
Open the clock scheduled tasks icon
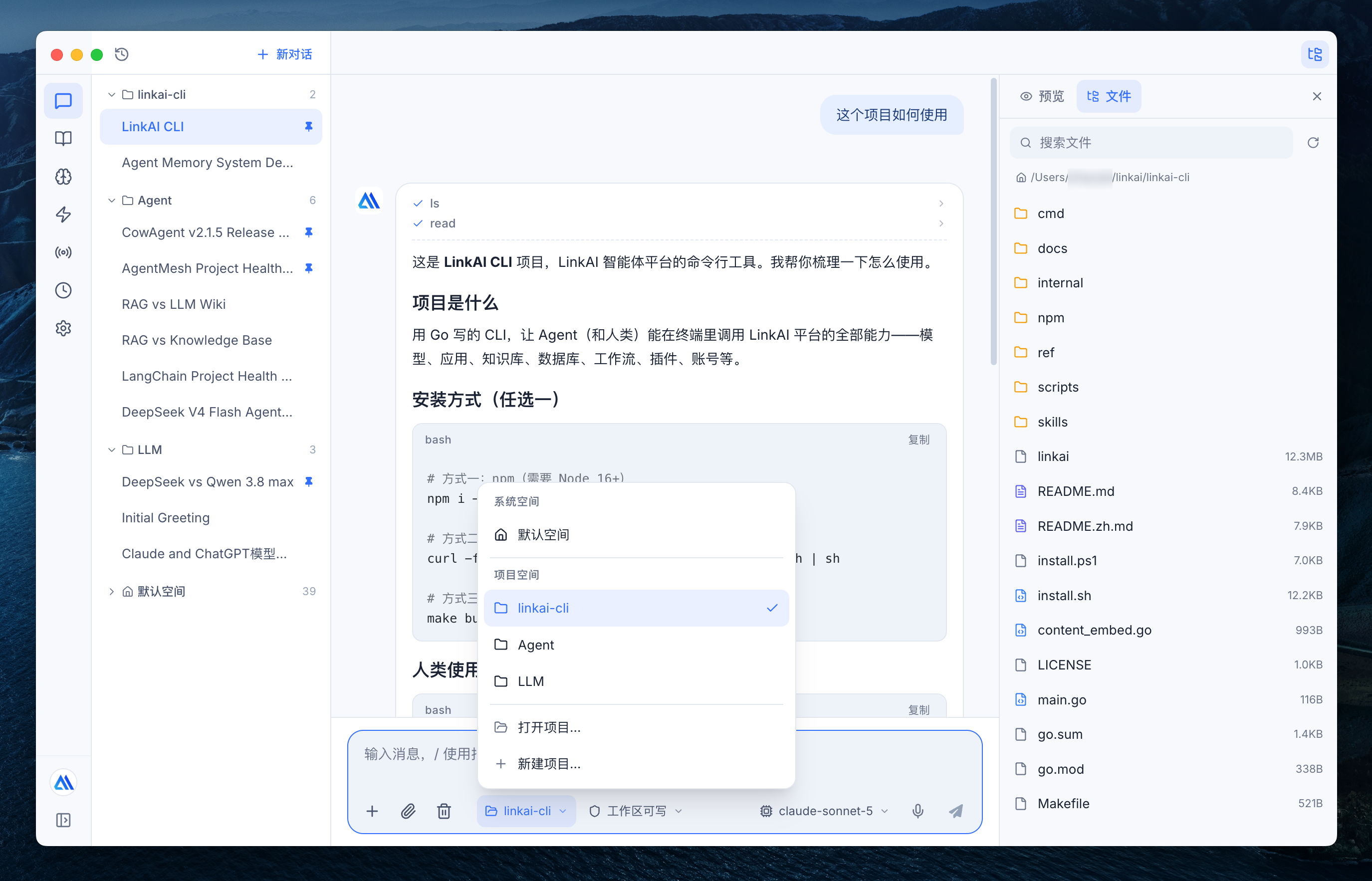(x=63, y=291)
